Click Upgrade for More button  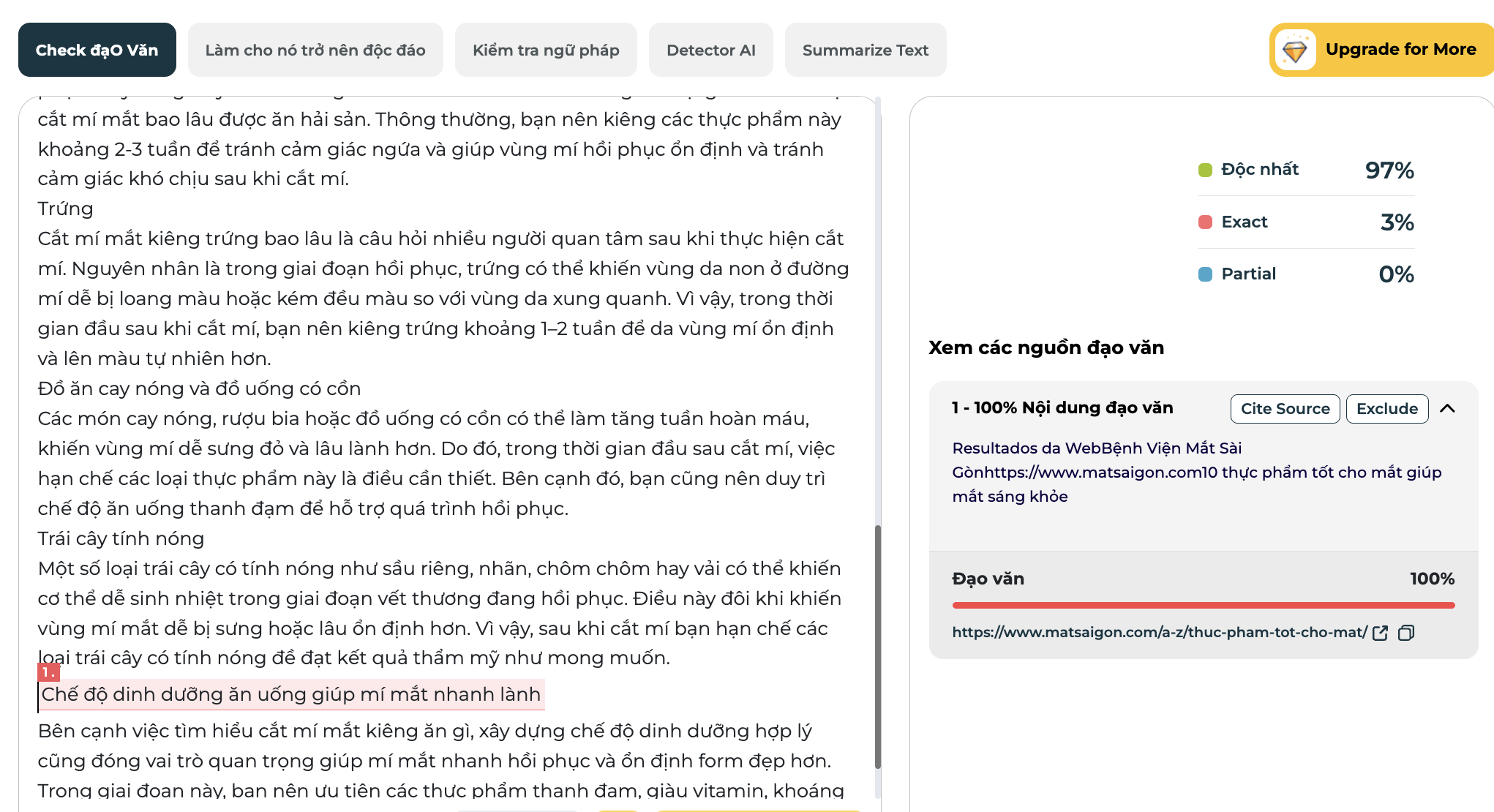coord(1400,50)
